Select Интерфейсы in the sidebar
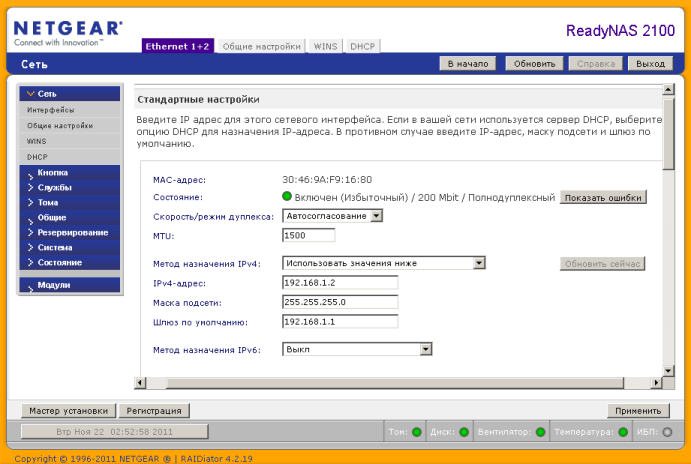Image resolution: width=691 pixels, height=464 pixels. point(70,110)
